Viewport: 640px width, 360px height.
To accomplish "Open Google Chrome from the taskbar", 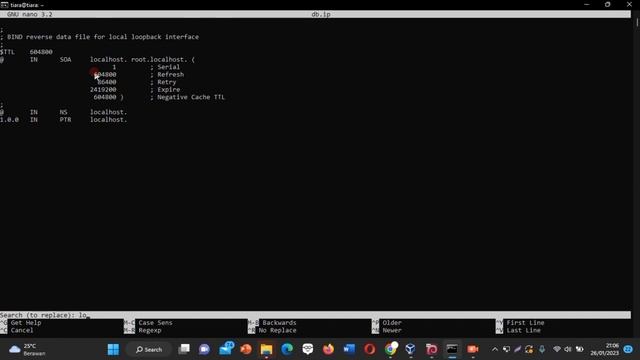I will (391, 349).
